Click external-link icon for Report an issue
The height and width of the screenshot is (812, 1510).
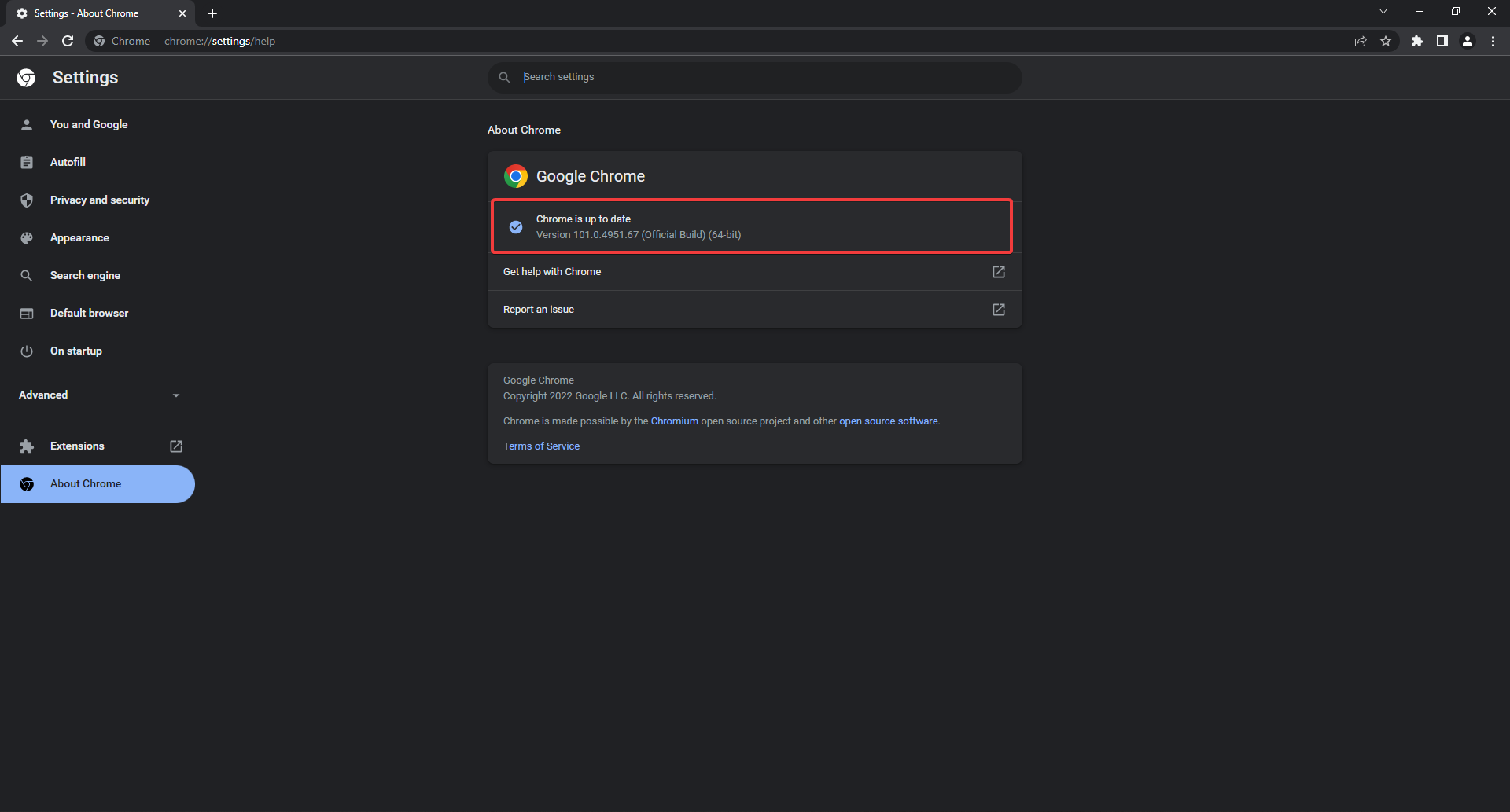[999, 310]
